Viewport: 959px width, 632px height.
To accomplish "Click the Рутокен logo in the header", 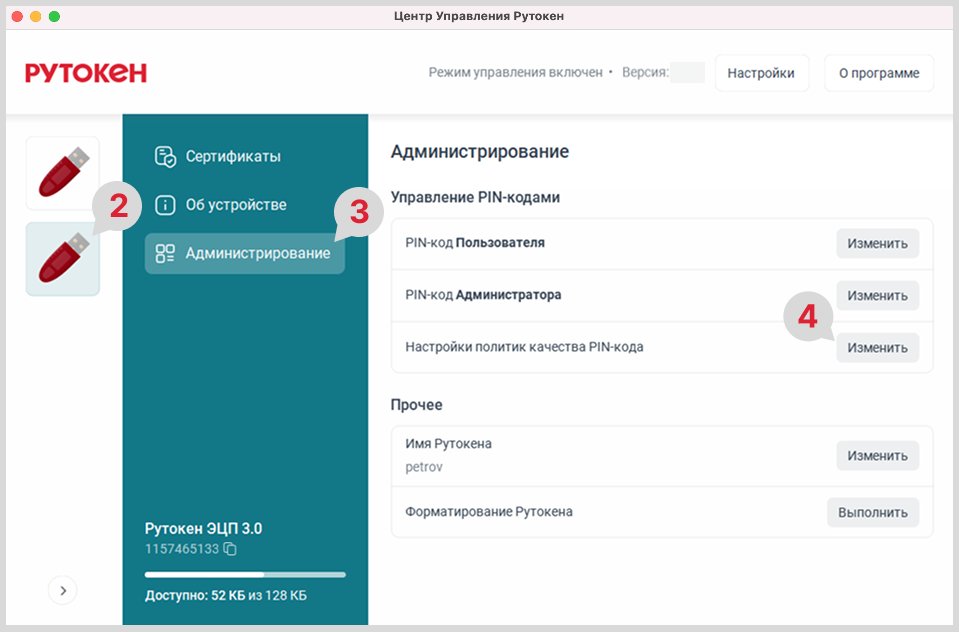I will pyautogui.click(x=86, y=73).
